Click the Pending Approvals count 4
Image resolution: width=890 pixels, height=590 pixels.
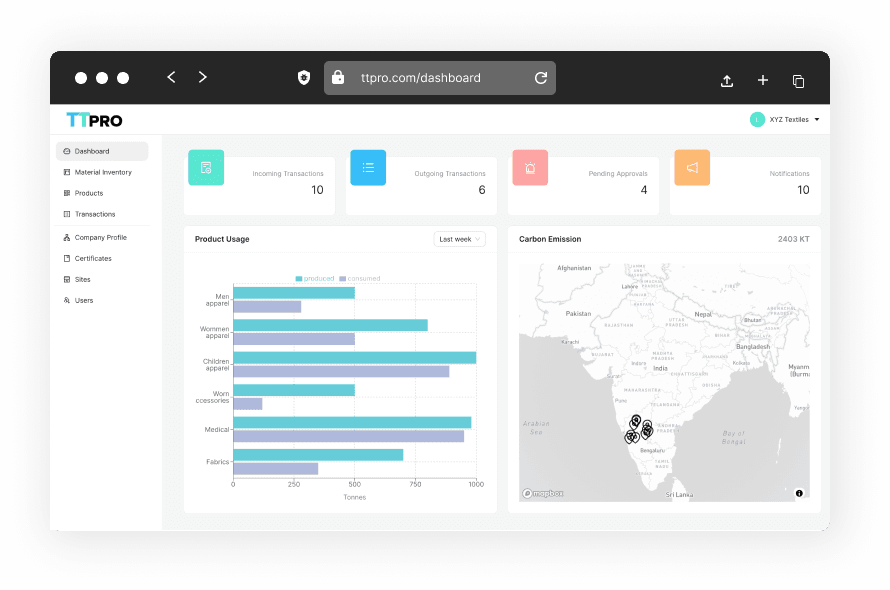(x=644, y=190)
